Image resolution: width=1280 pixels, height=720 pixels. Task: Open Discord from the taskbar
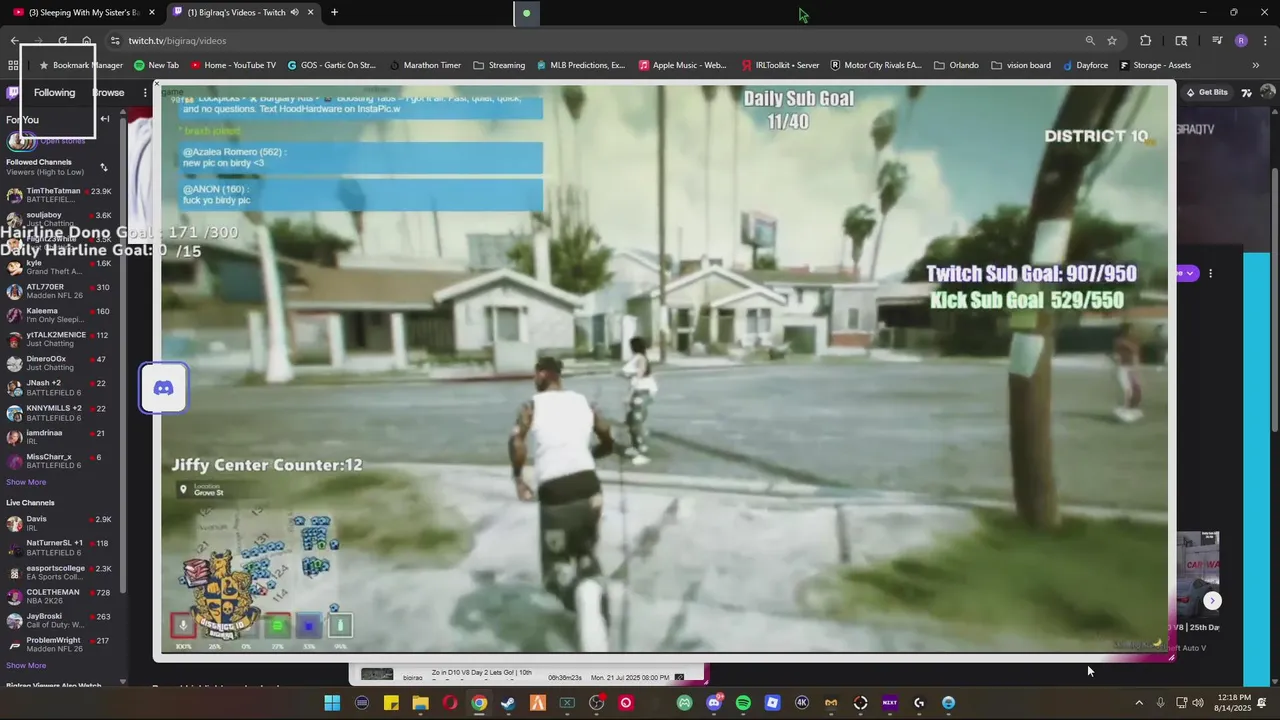(714, 703)
